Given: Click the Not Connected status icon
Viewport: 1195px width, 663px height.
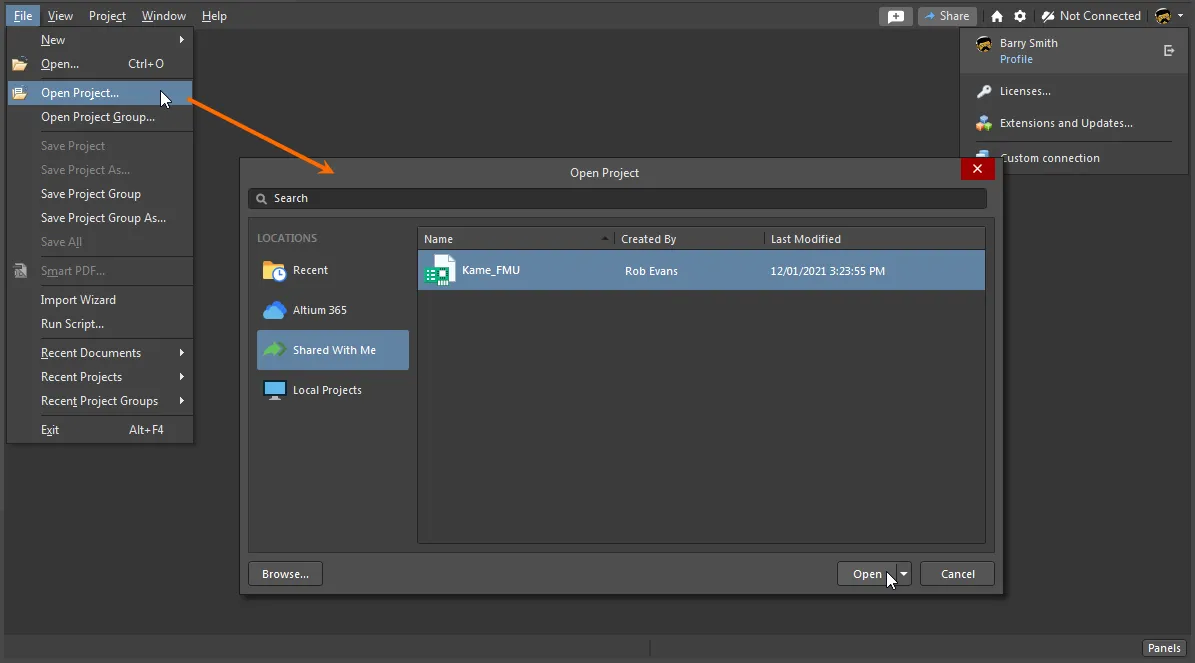Looking at the screenshot, I should pos(1048,16).
